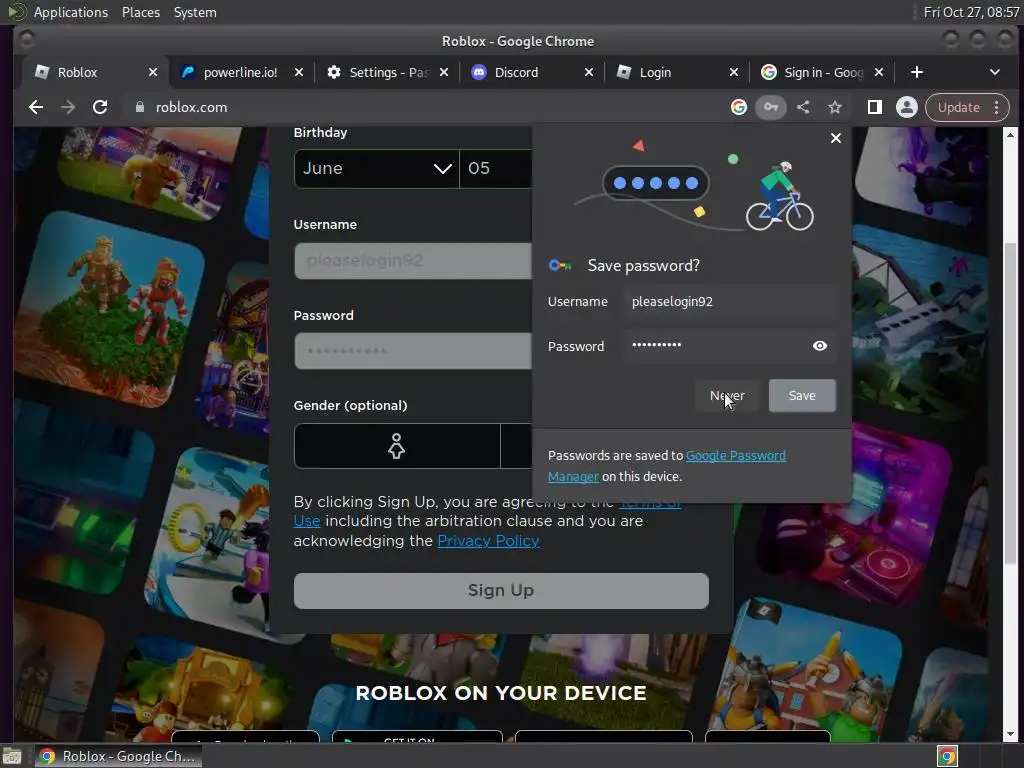Select the gender figure icon option
This screenshot has height=768, width=1024.
(396, 446)
